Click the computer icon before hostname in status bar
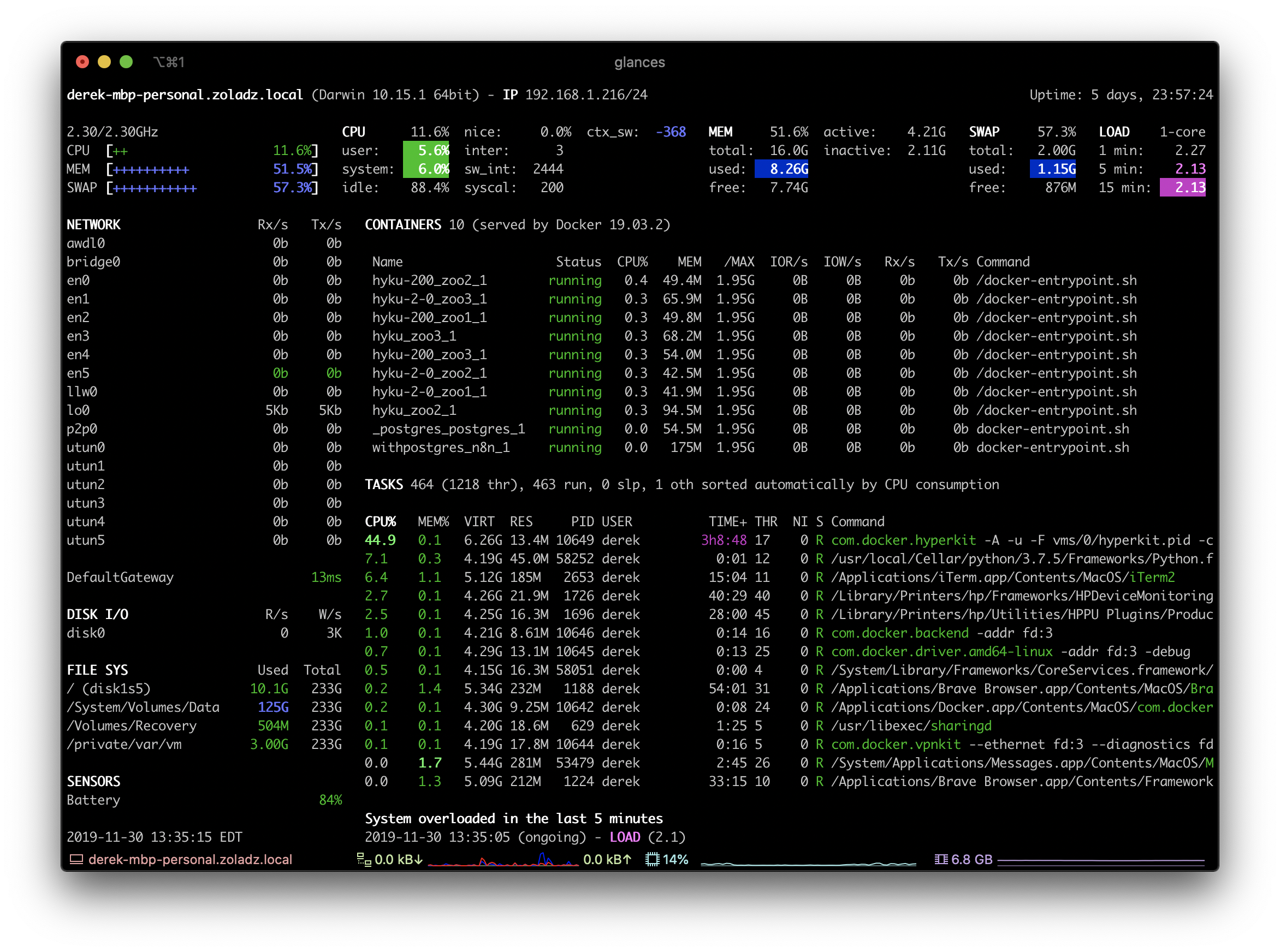Image resolution: width=1280 pixels, height=952 pixels. point(76,859)
